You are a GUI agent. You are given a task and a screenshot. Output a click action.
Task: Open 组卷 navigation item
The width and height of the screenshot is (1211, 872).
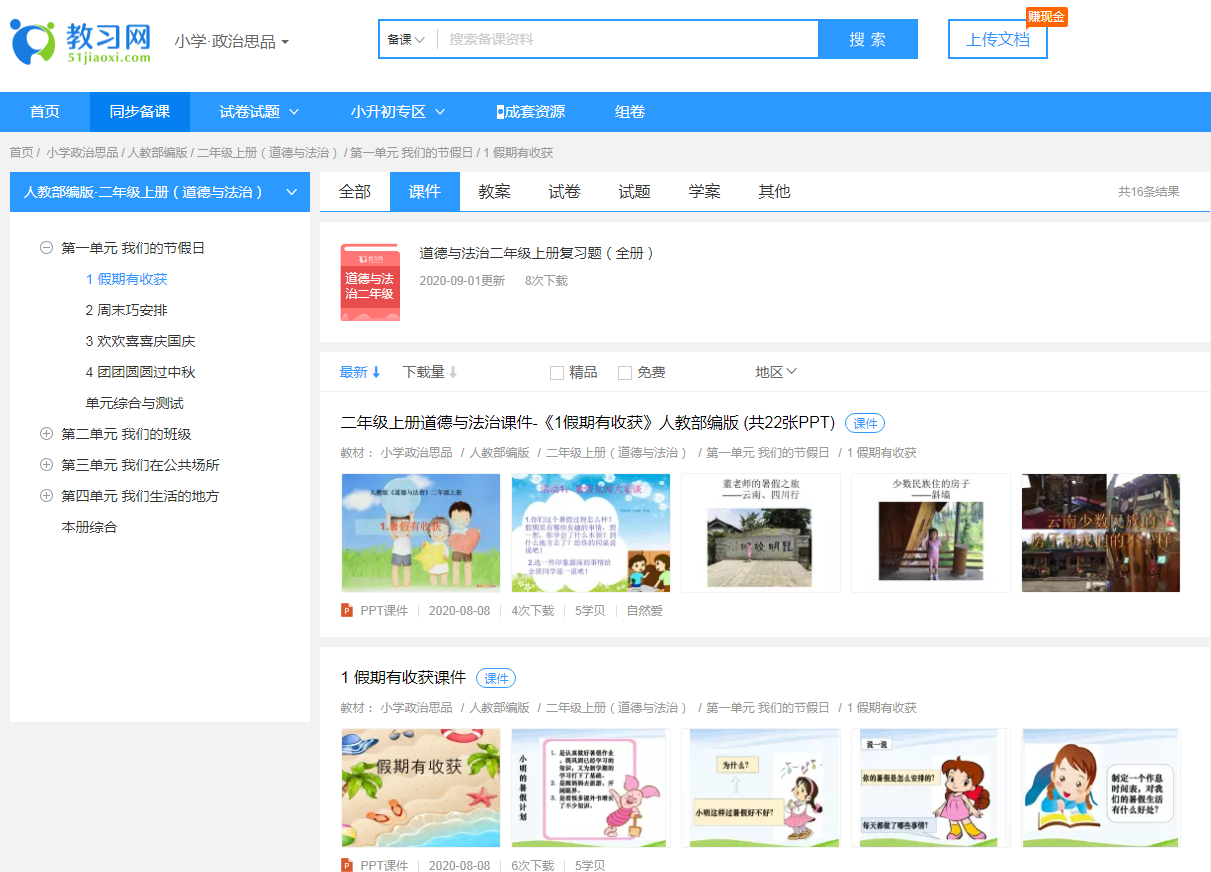tap(630, 112)
